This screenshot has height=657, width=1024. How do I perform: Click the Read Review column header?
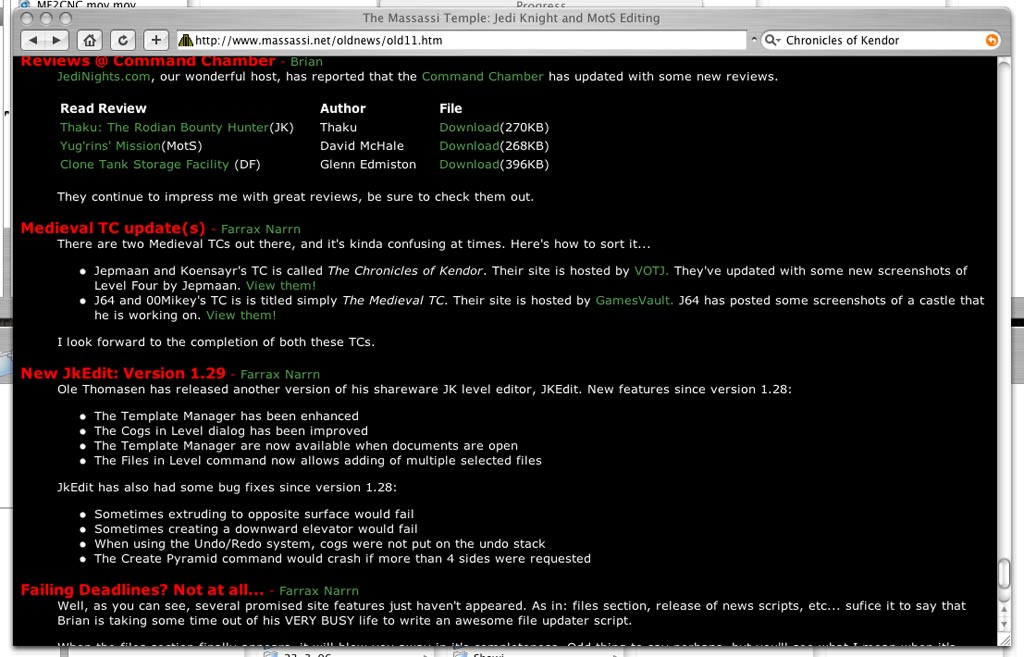coord(103,108)
